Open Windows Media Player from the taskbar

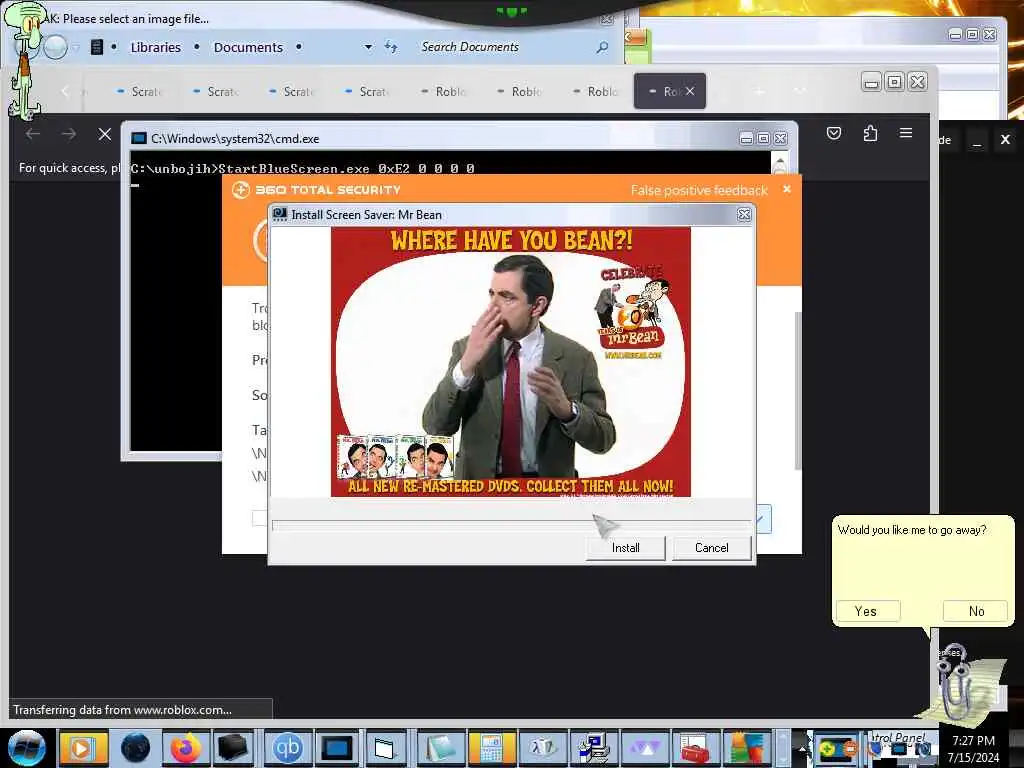(82, 748)
